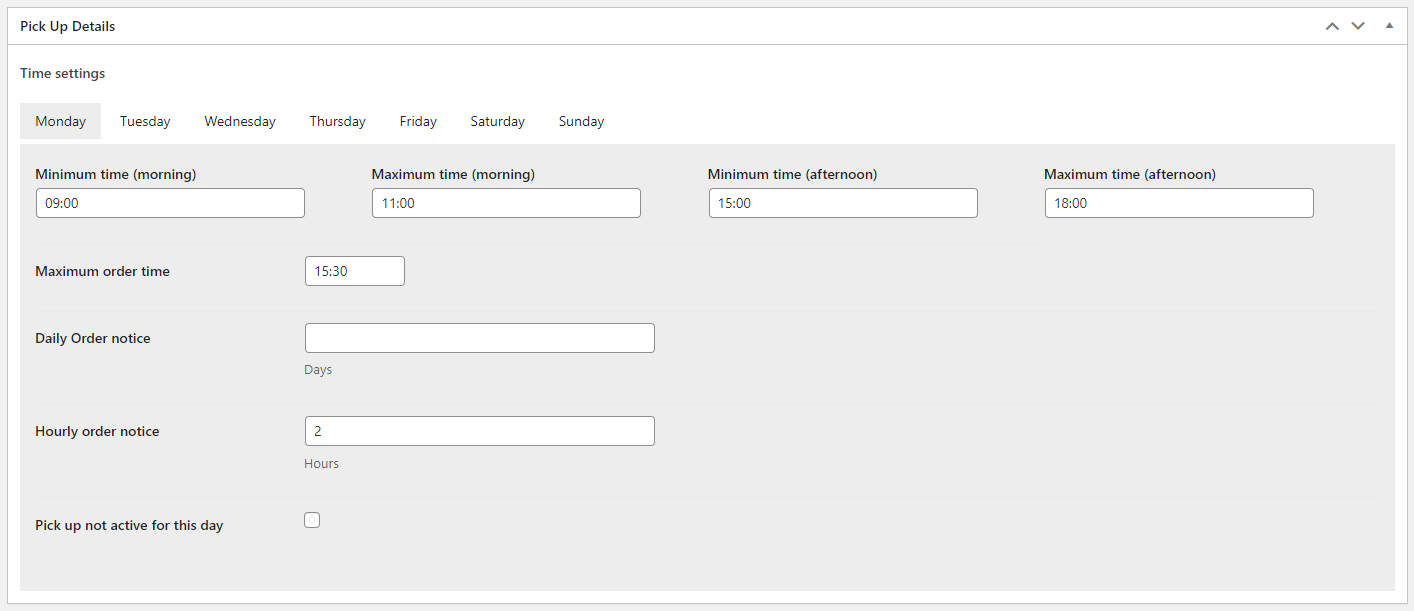Move Pick Up Details panel down

click(x=1357, y=26)
